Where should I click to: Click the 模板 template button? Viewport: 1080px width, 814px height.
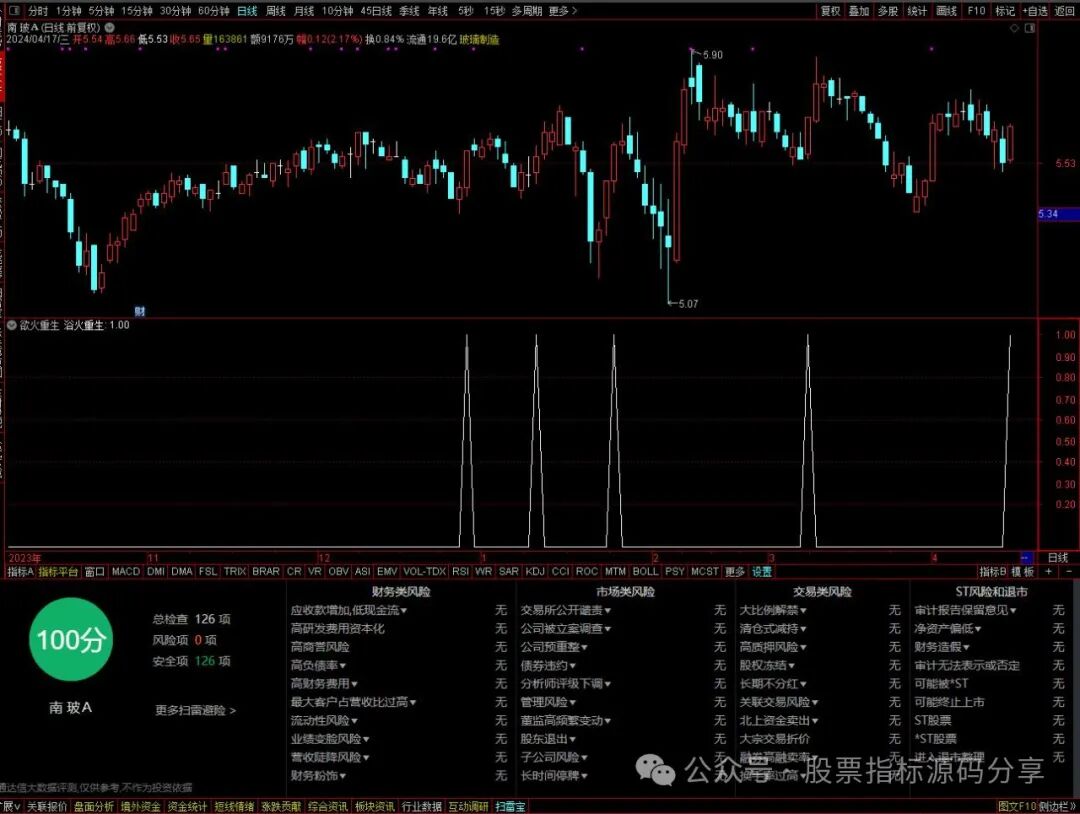[1023, 572]
